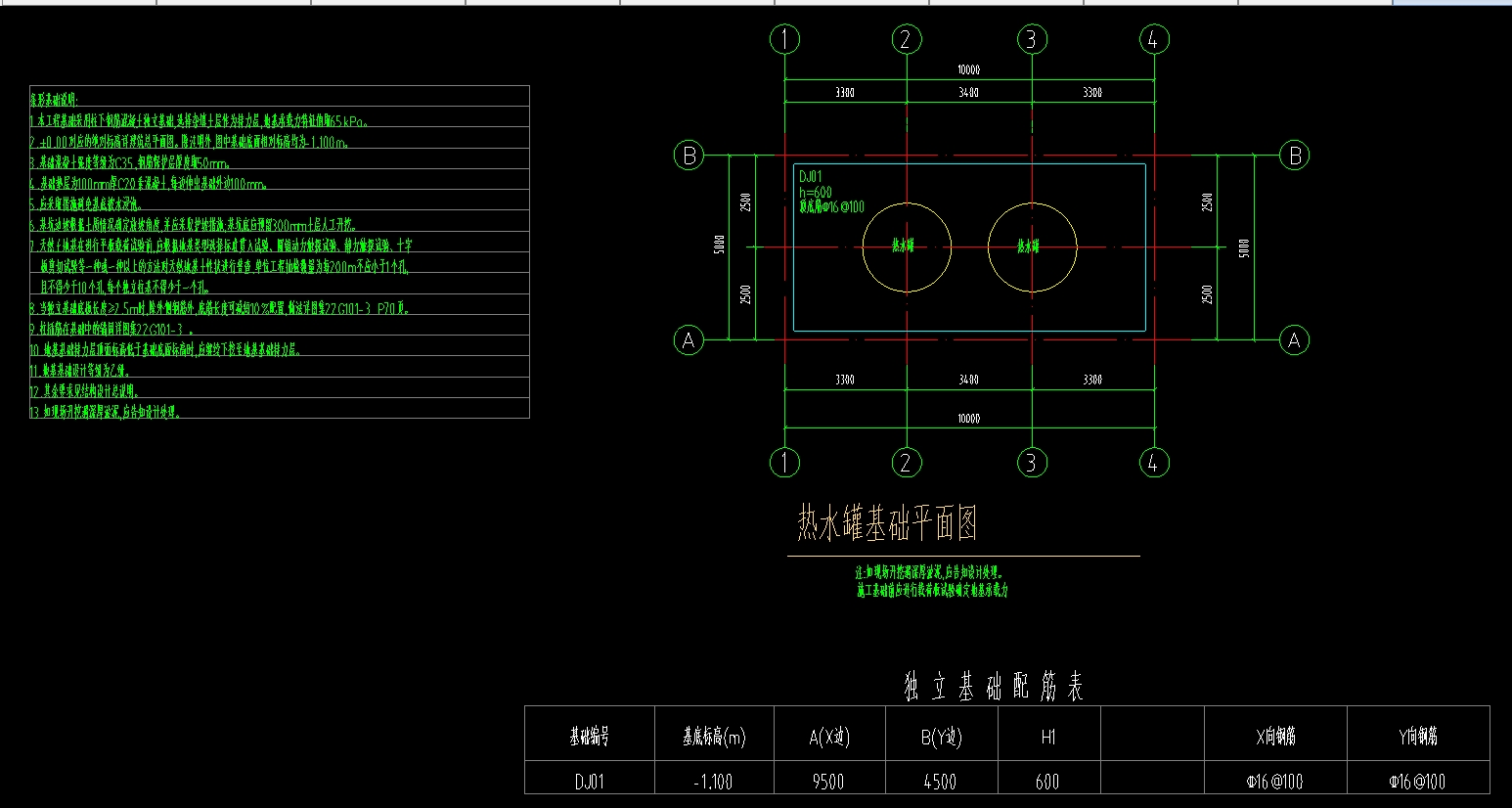Screen dimensions: 1512x808
Task: Select top 3300 dimension between axes 3 and 4
Action: coord(1092,93)
